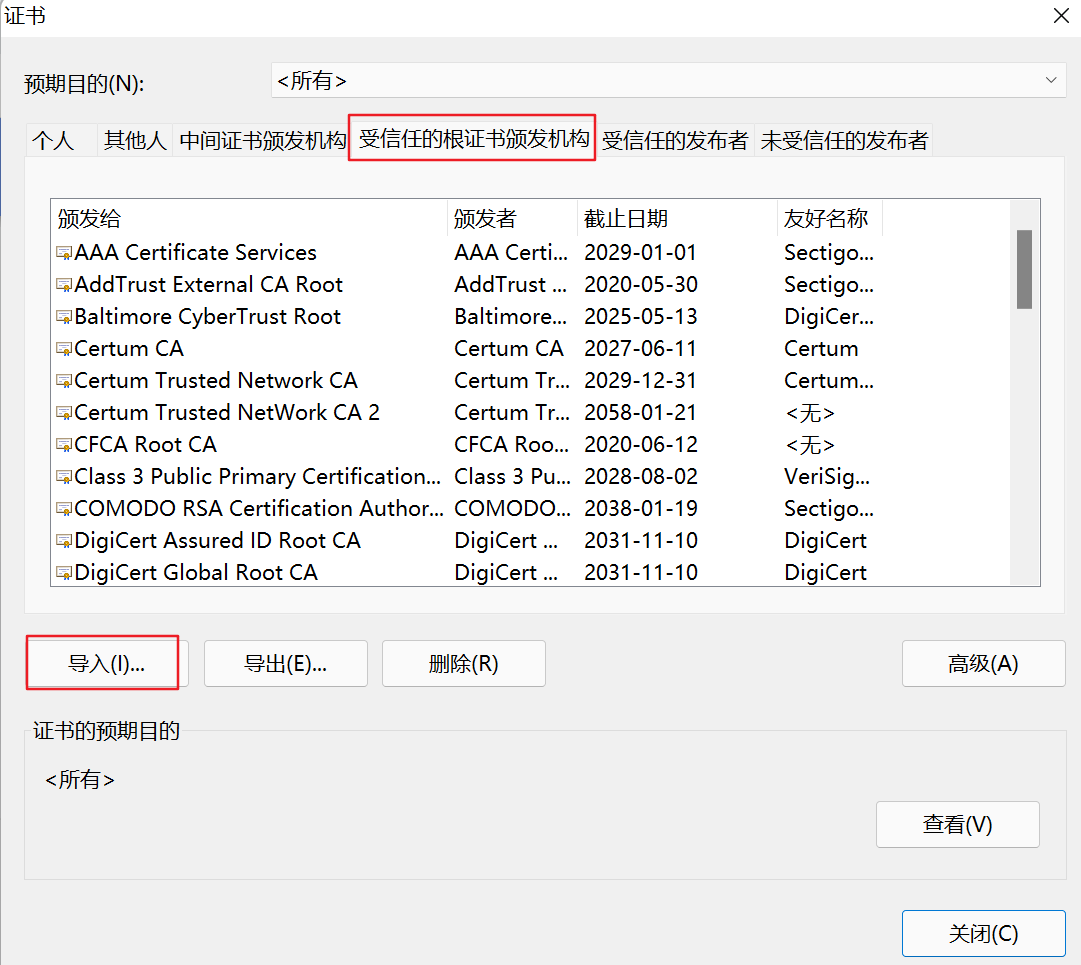
Task: Click the expiry date 2020-06-12
Action: 640,445
